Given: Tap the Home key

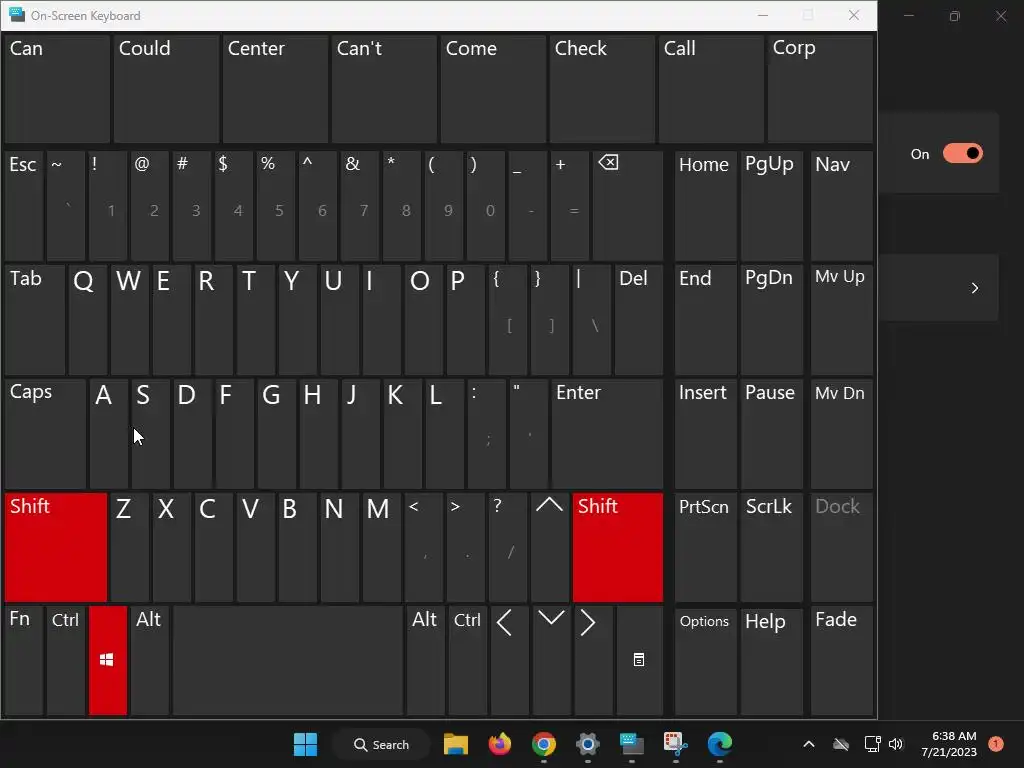Looking at the screenshot, I should pos(705,206).
